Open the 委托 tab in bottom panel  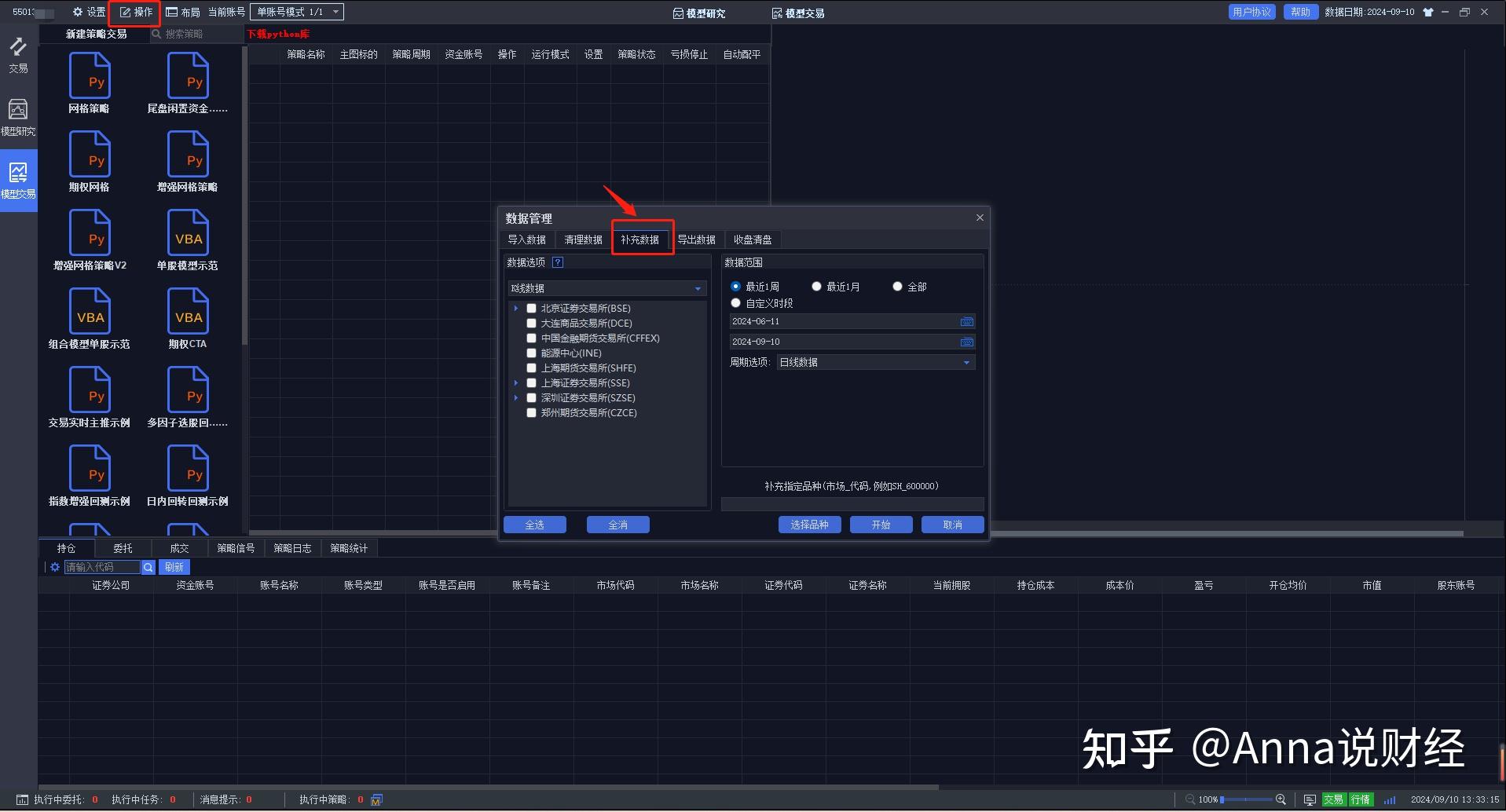(x=123, y=547)
